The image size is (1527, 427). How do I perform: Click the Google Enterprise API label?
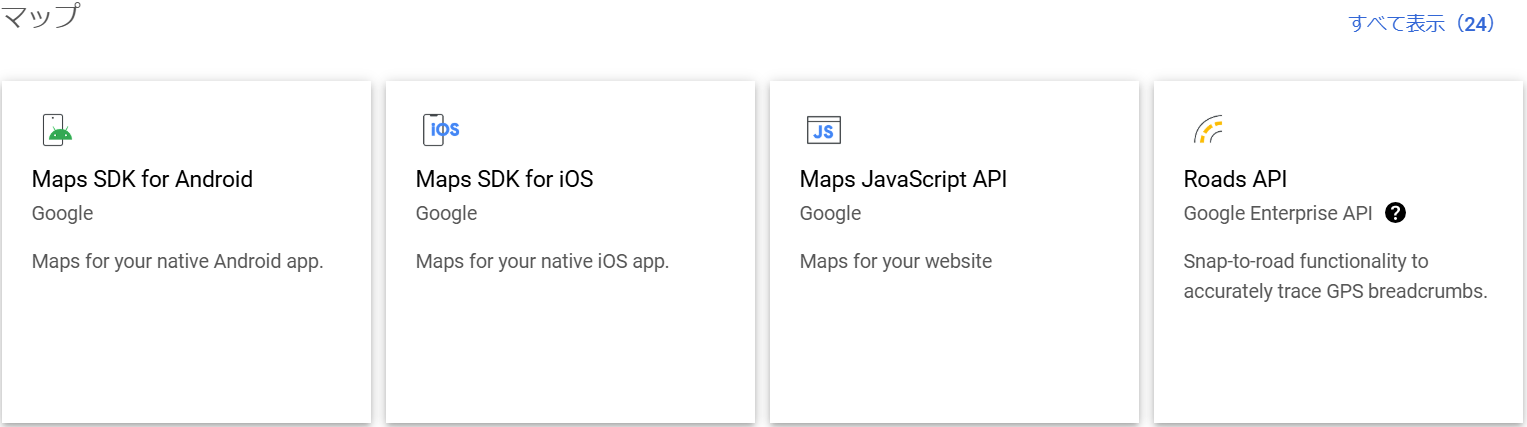pyautogui.click(x=1277, y=213)
